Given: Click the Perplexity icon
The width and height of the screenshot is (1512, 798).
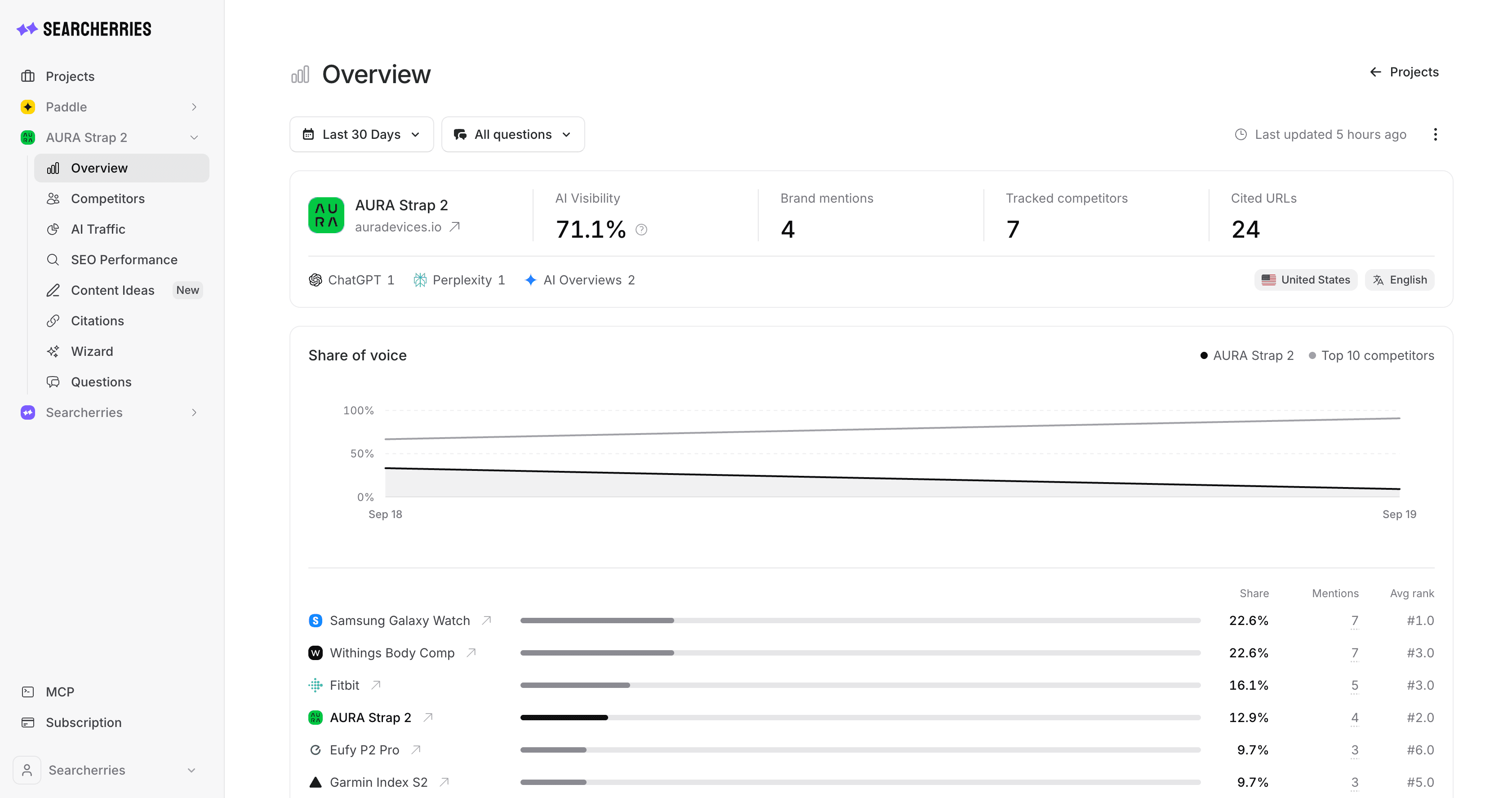Looking at the screenshot, I should point(420,280).
